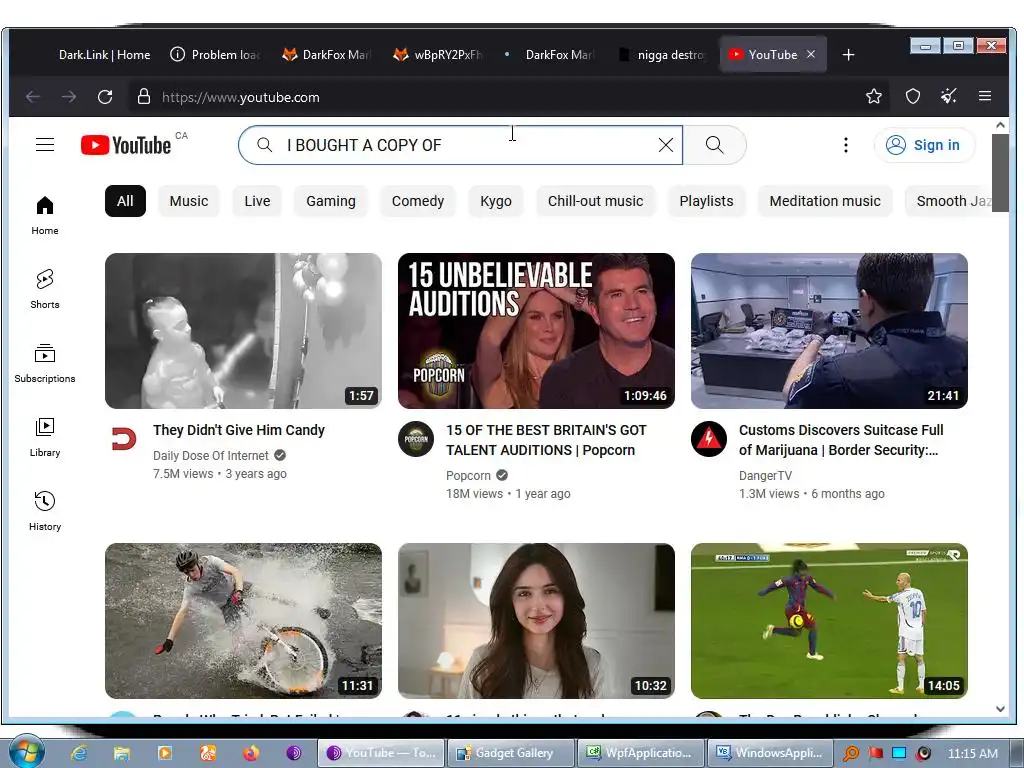Go to the YouTube logo homepage
This screenshot has width=1024, height=768.
coord(126,145)
